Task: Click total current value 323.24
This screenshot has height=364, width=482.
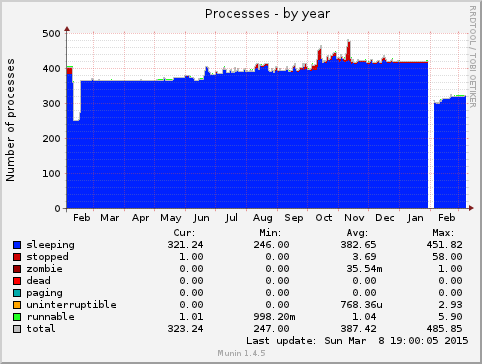Action: point(185,329)
